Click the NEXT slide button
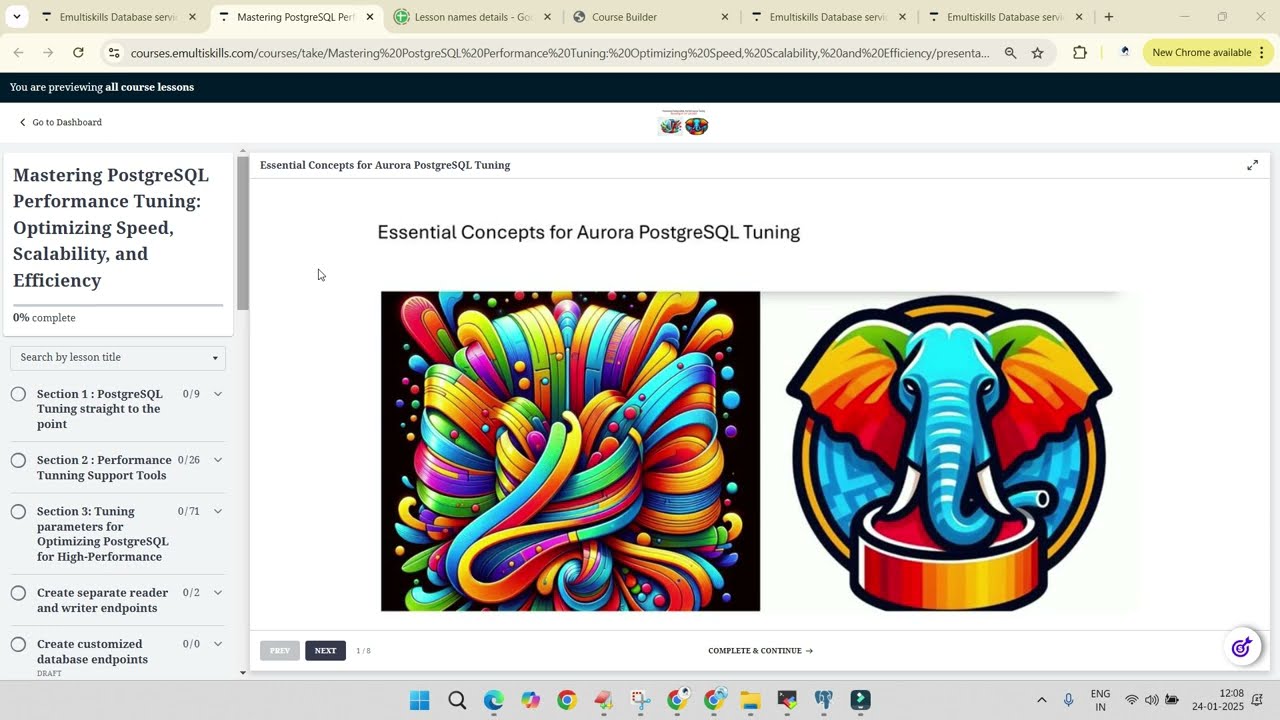 coord(325,650)
